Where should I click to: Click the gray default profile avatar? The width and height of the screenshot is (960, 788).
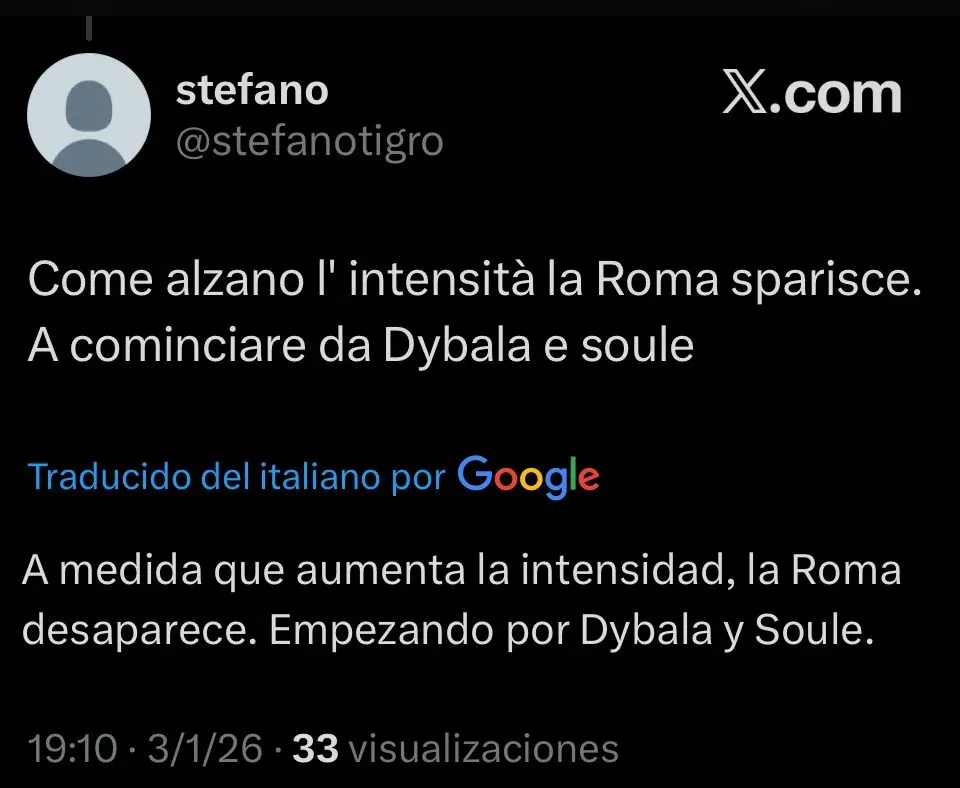tap(90, 114)
